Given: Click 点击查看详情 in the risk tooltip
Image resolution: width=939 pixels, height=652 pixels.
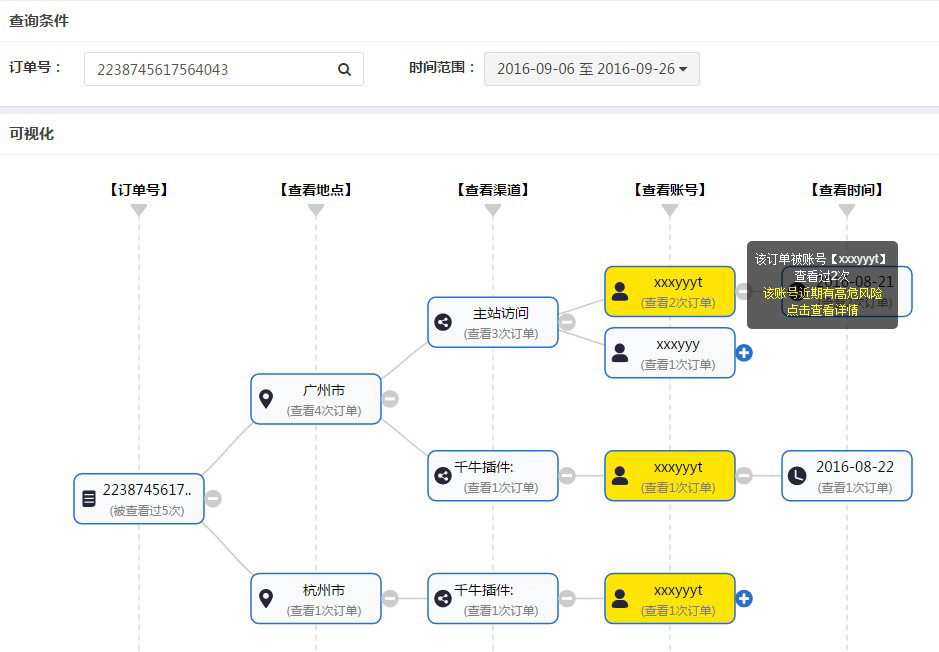Looking at the screenshot, I should coord(822,310).
